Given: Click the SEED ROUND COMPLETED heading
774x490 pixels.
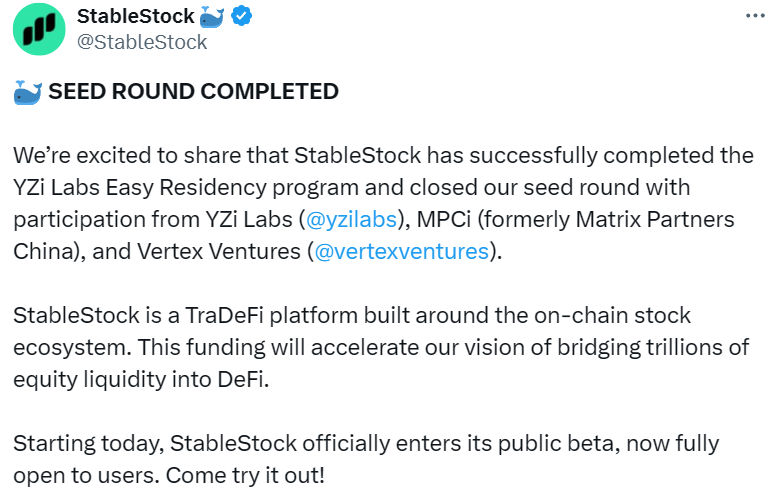Looking at the screenshot, I should point(193,92).
